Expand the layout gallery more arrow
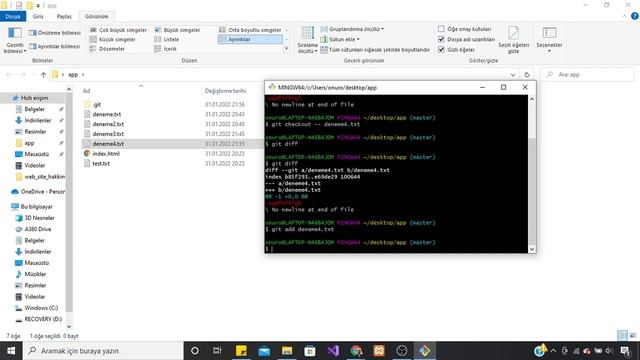This screenshot has width=640, height=360. 286,49
